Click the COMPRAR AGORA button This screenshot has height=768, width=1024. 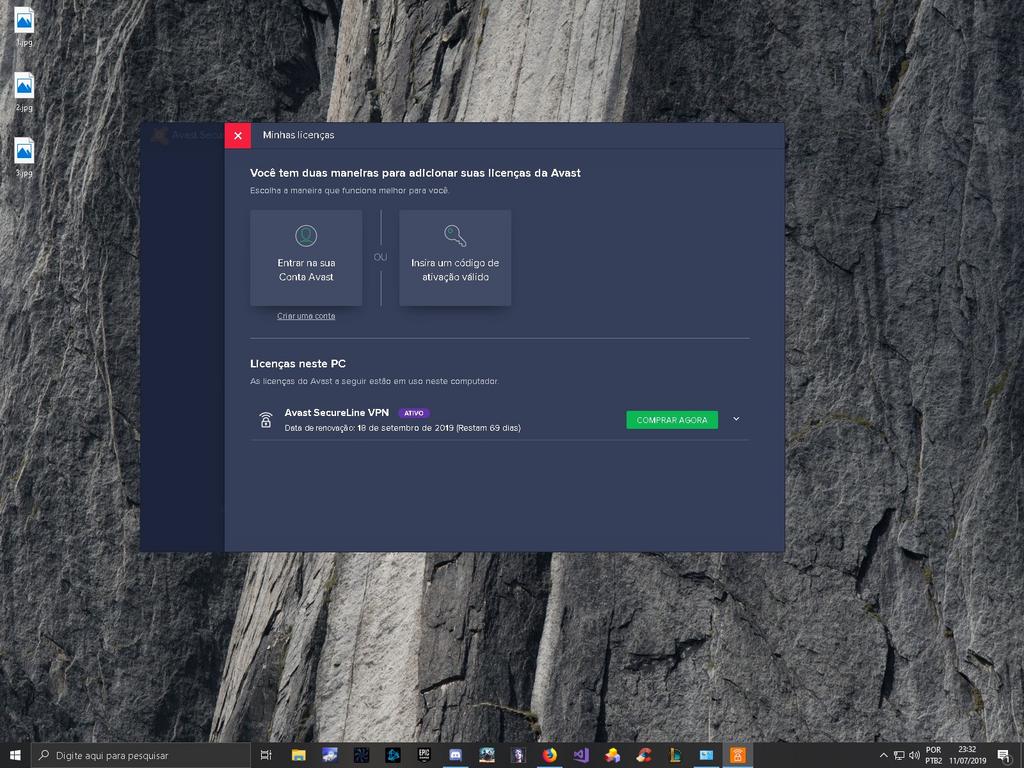tap(671, 420)
